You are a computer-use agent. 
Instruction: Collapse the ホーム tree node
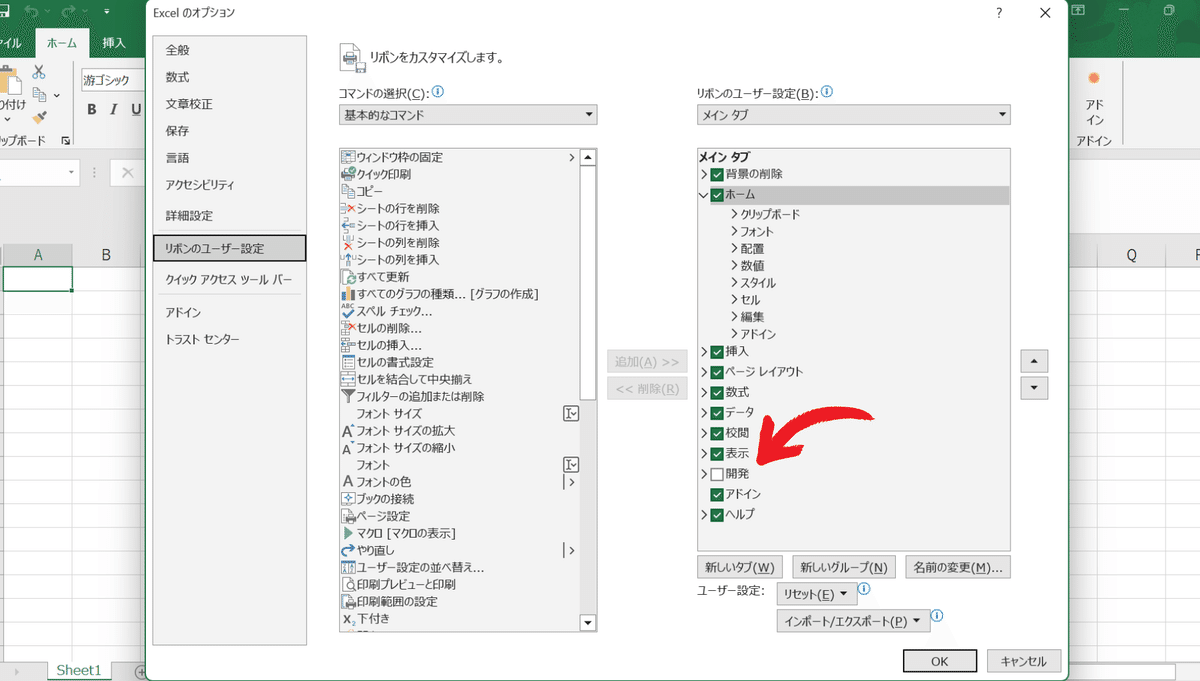[x=704, y=195]
